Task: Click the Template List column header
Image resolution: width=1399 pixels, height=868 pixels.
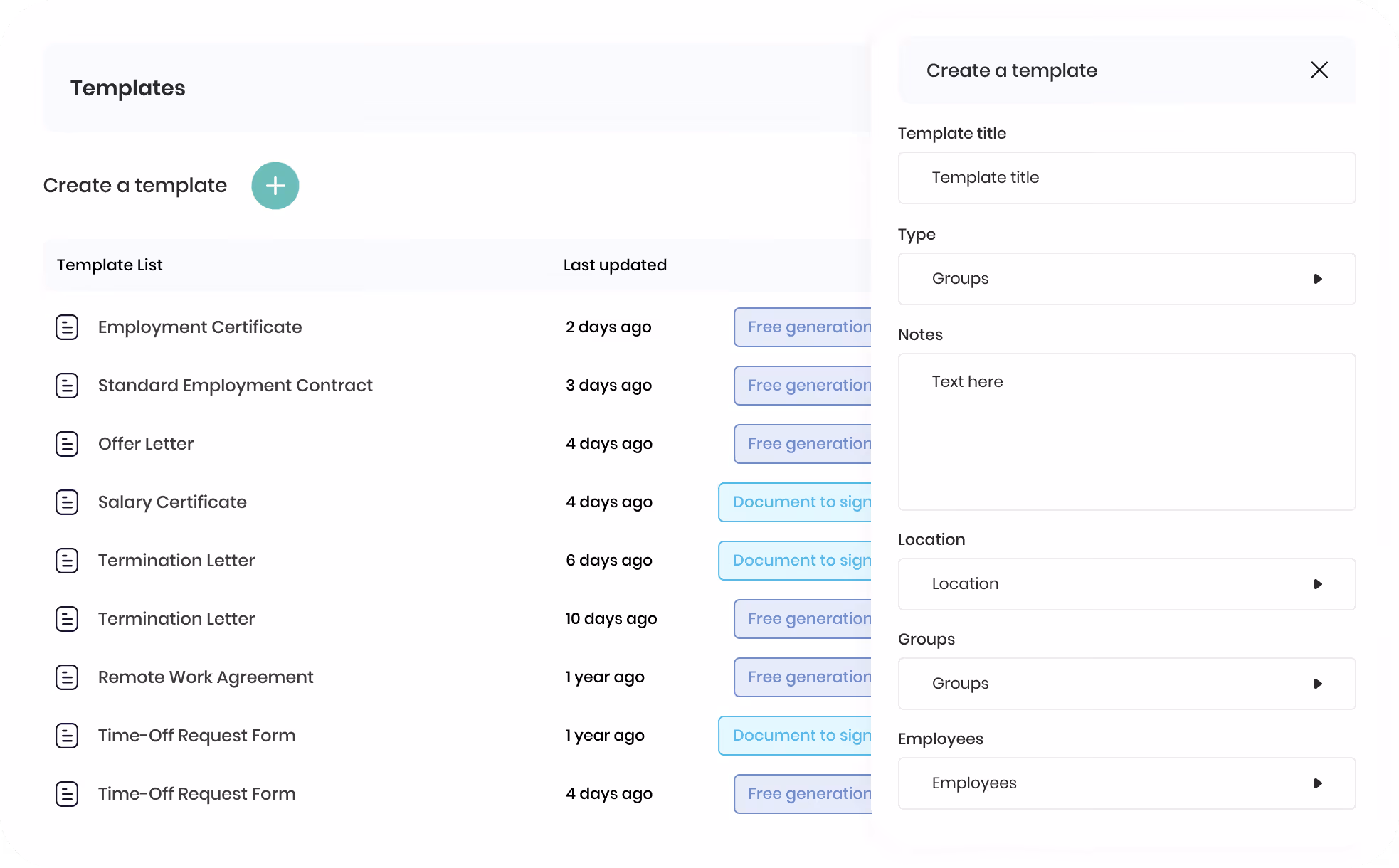Action: point(110,265)
